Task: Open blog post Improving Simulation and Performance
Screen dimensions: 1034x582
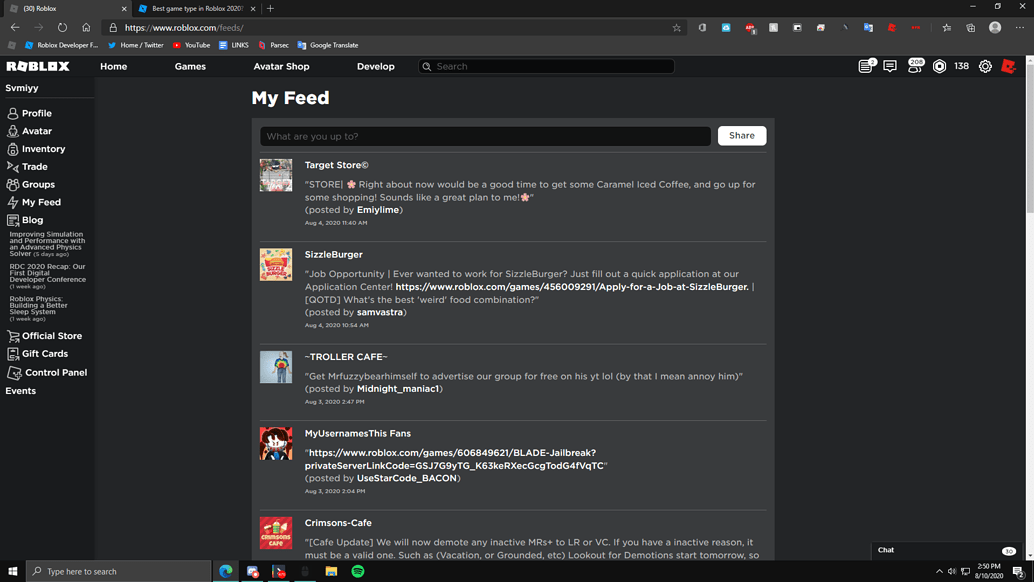Action: [47, 244]
